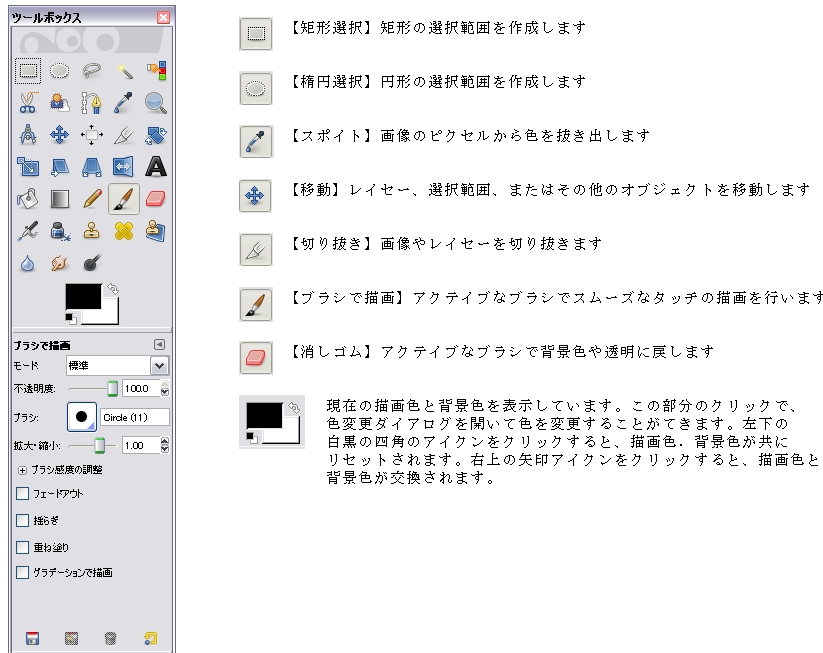
Task: Choose the Scissors Select tool
Action: tap(28, 102)
